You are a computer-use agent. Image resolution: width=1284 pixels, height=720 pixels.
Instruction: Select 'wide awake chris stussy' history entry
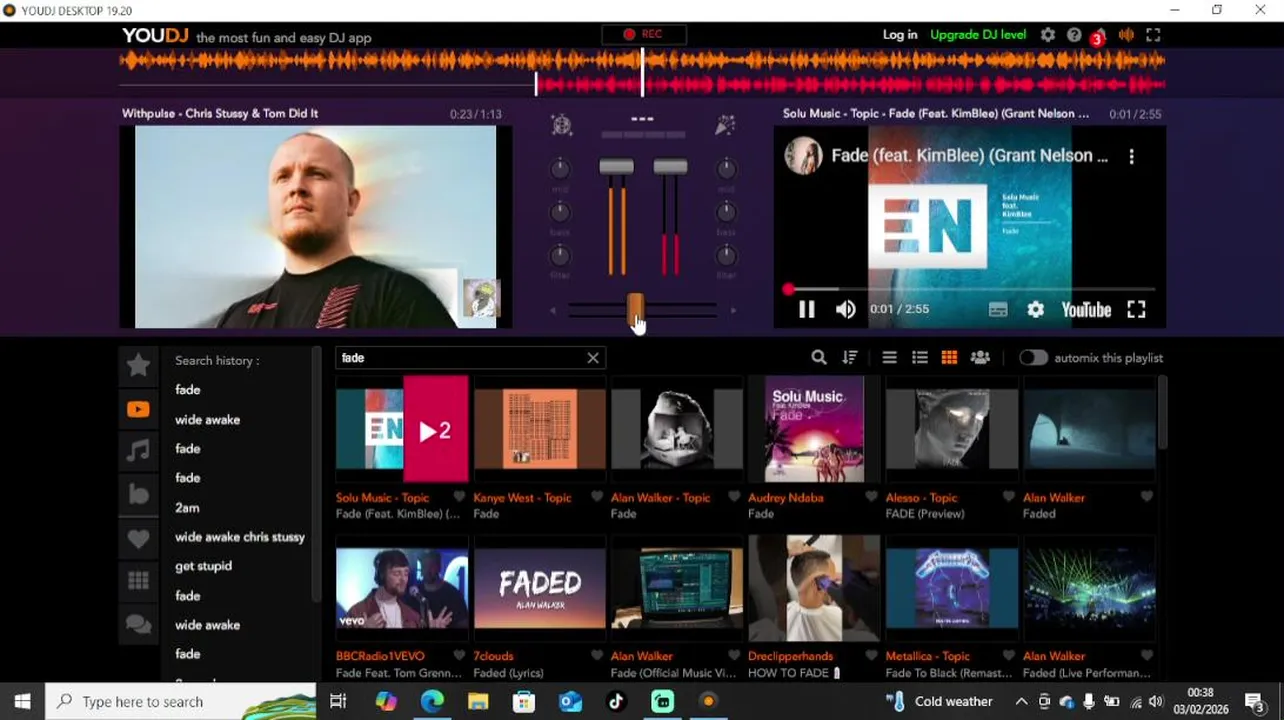240,537
